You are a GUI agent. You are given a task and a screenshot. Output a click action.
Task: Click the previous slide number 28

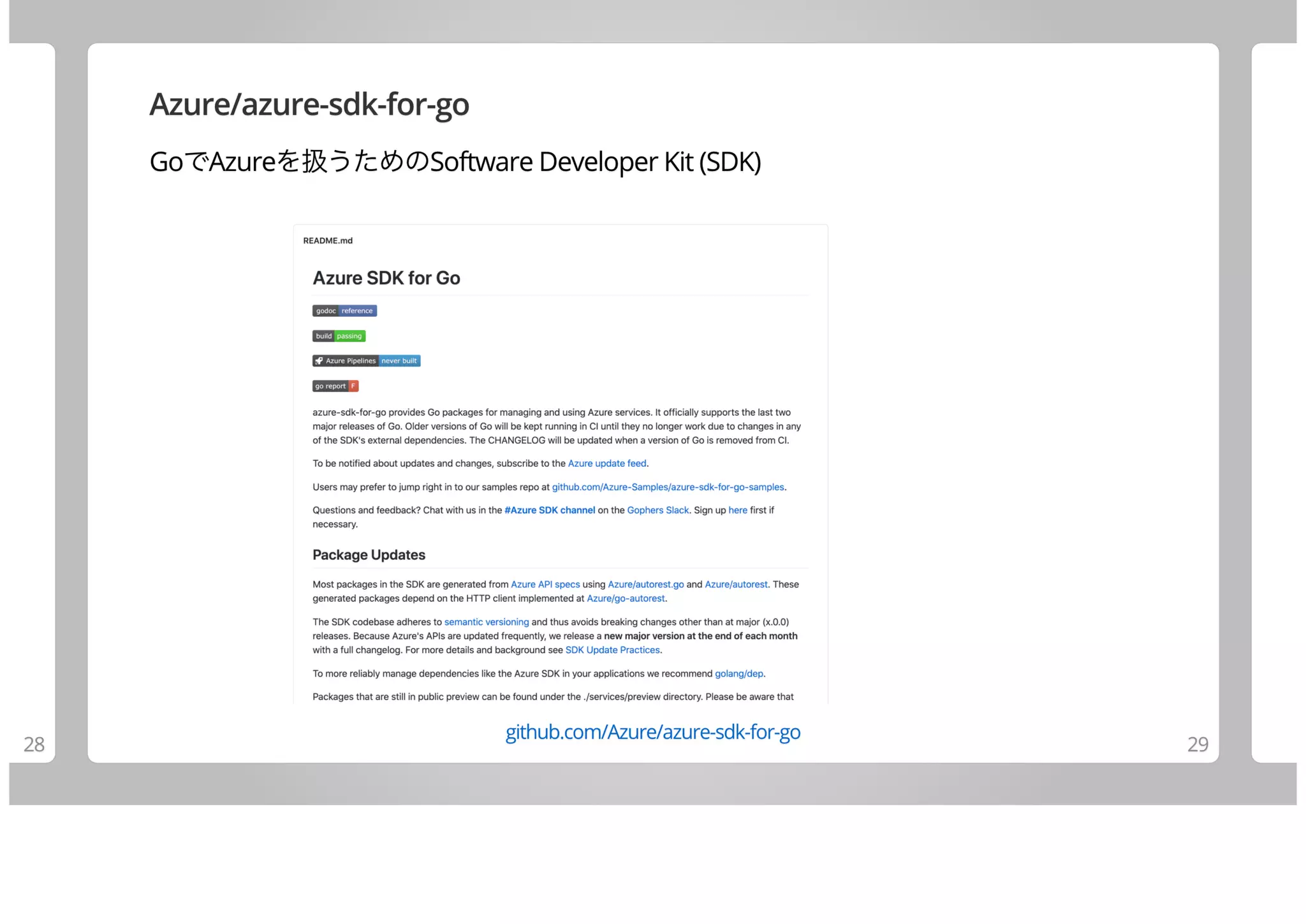(x=34, y=744)
